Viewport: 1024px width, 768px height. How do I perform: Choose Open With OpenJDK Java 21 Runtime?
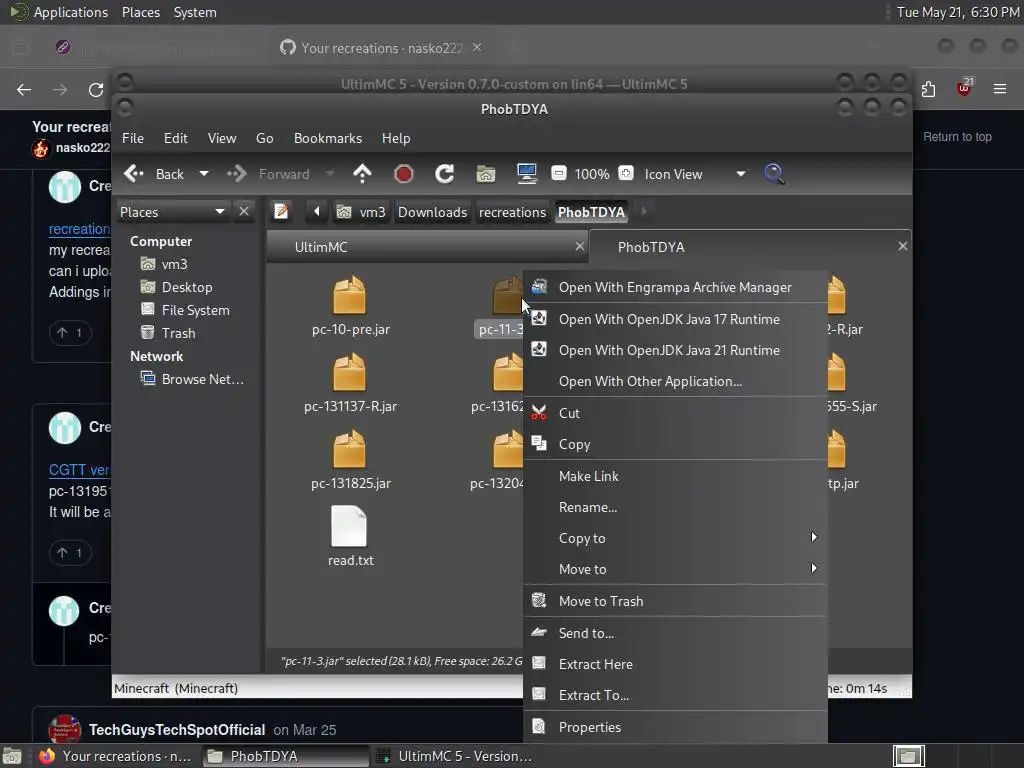click(675, 350)
